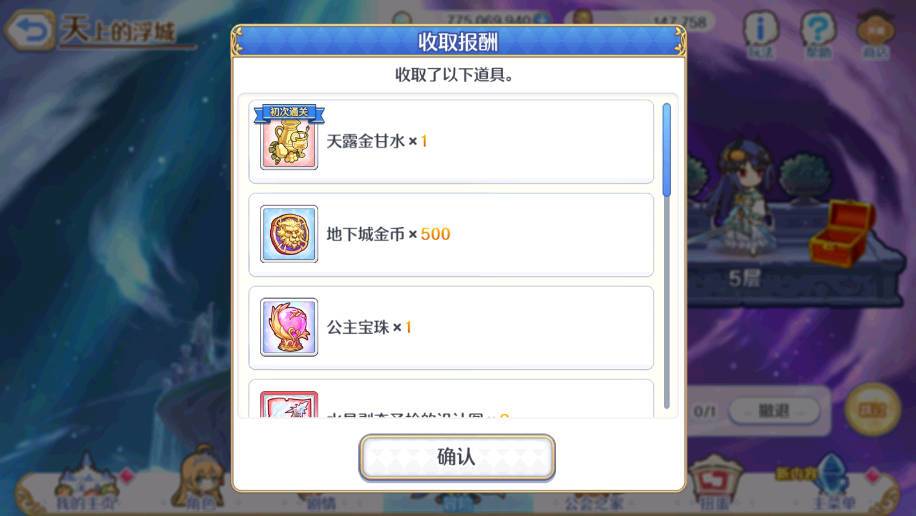Screen dimensions: 916x516
Task: Click the 天露金甘水 × 1 reward row
Action: 451,141
